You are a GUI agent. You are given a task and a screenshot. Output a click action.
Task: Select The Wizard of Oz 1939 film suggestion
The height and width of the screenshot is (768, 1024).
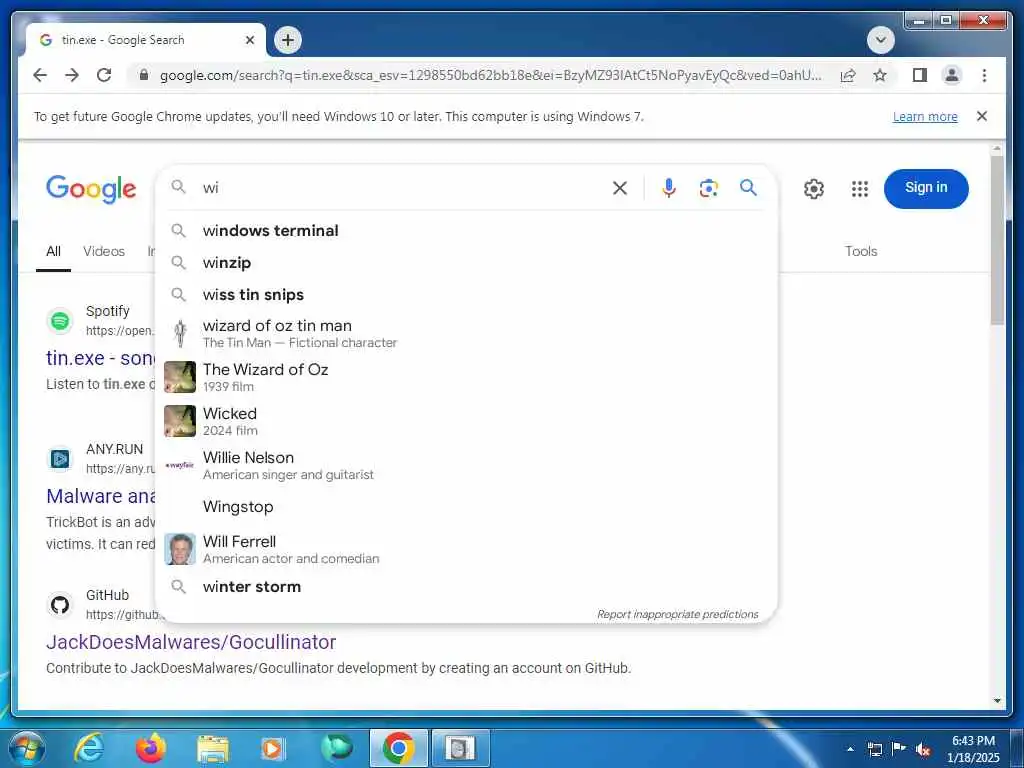(466, 377)
